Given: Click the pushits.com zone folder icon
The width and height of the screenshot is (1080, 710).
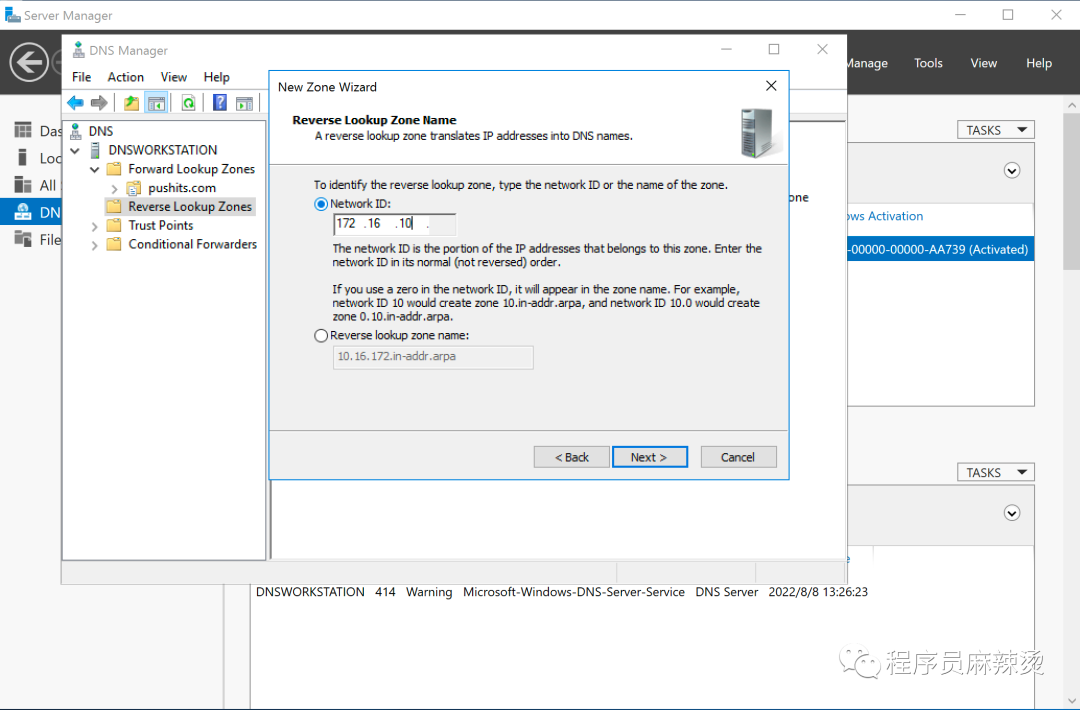Looking at the screenshot, I should tap(134, 188).
